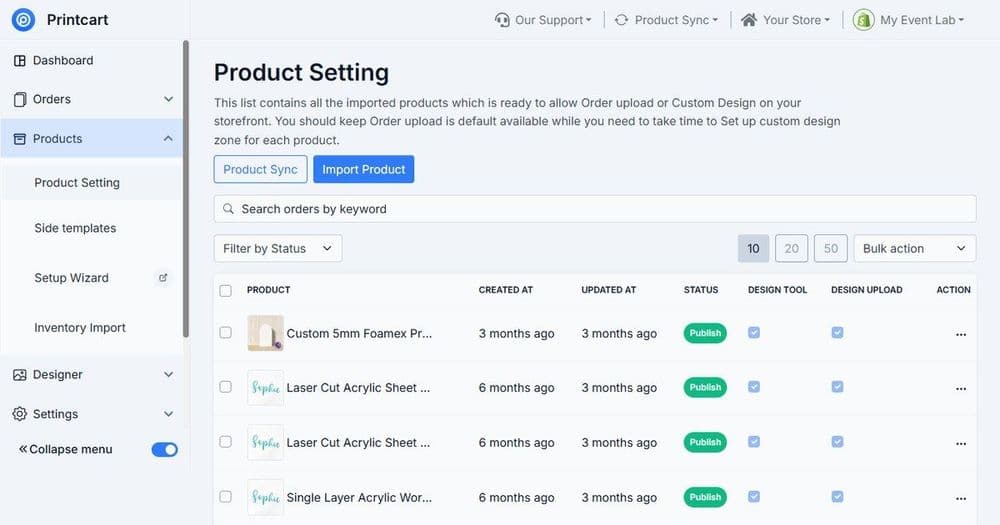The width and height of the screenshot is (1000, 525).
Task: Click the Settings gear icon
Action: pos(20,414)
